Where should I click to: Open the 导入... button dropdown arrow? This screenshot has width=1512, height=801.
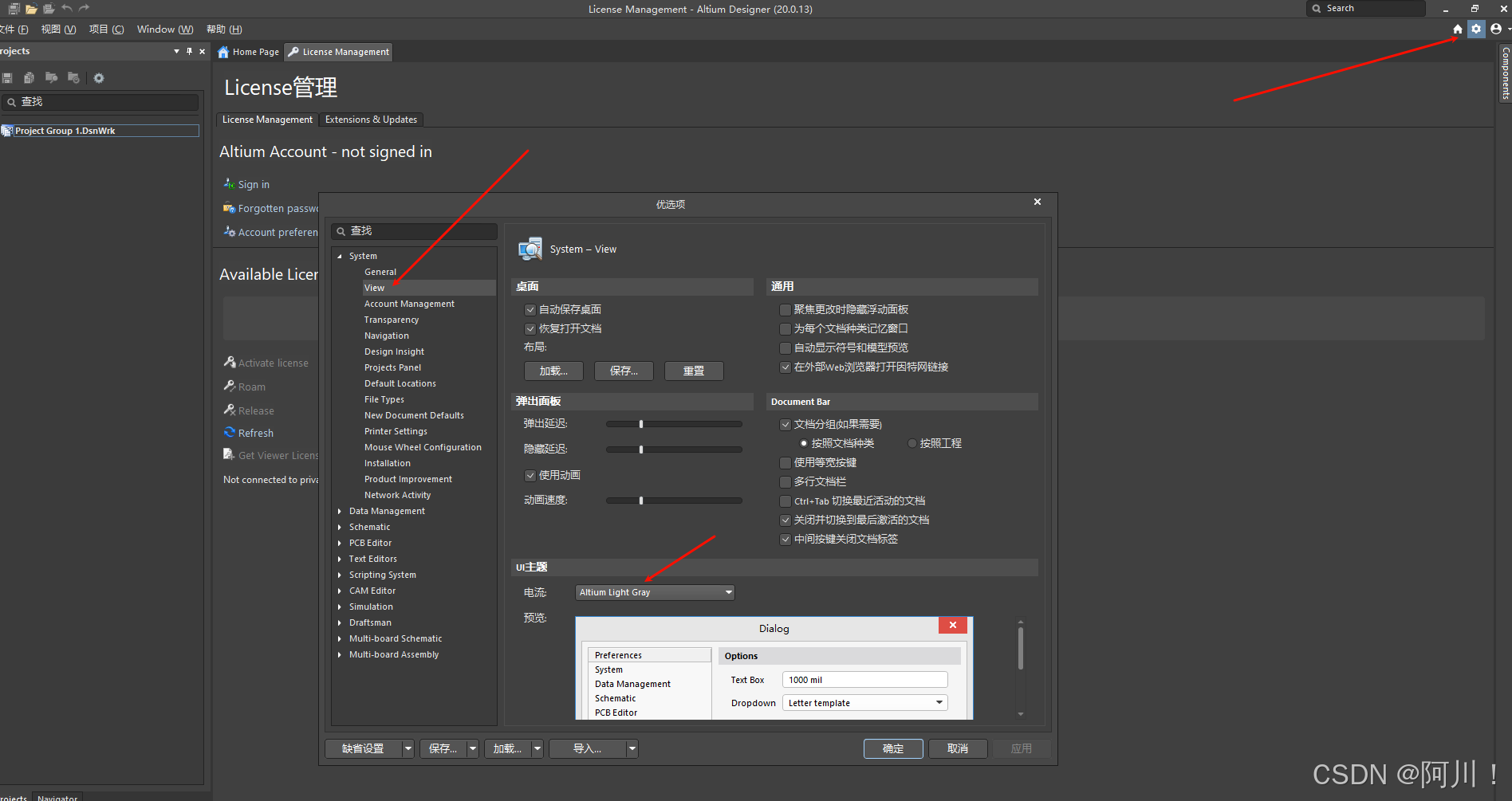pos(632,749)
